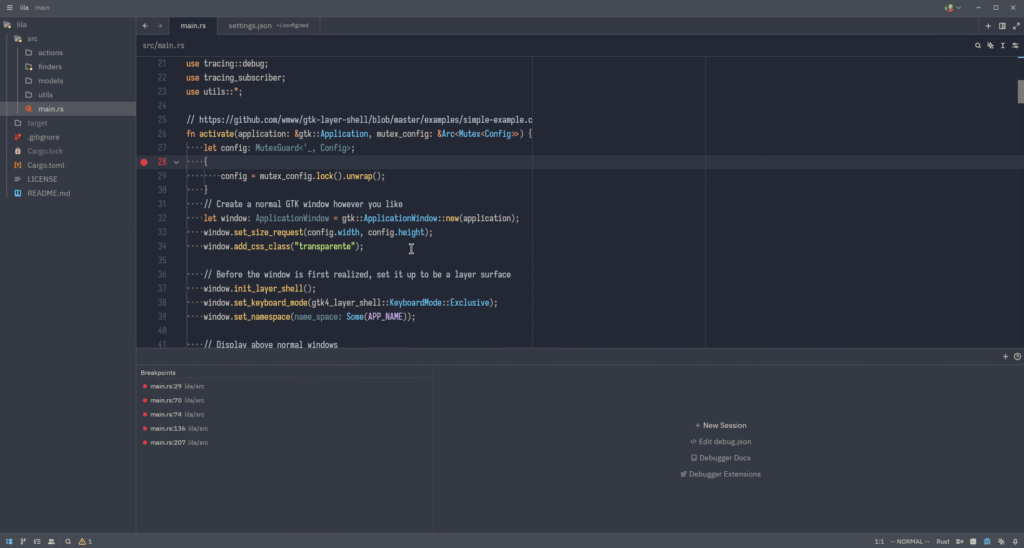
Task: Open the editor controls settings icon
Action: tap(1015, 45)
